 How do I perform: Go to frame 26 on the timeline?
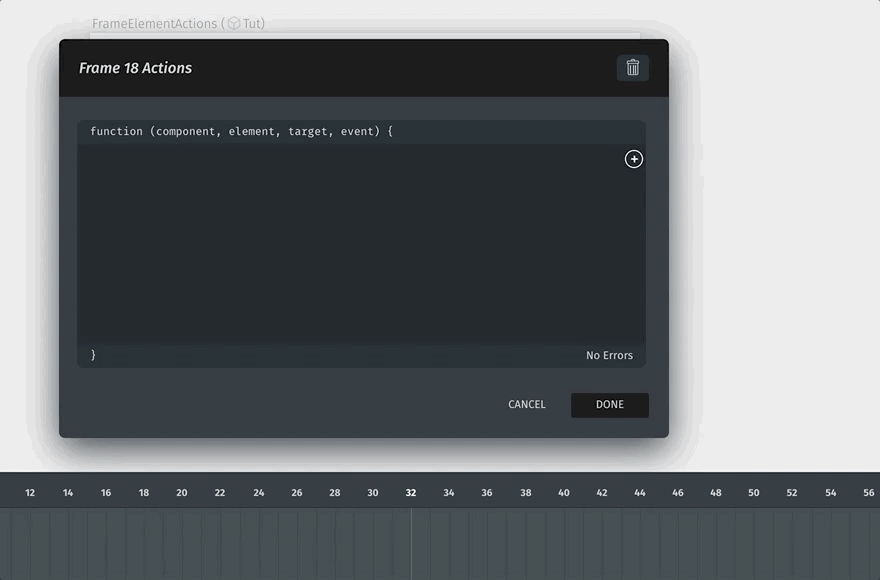tap(297, 492)
